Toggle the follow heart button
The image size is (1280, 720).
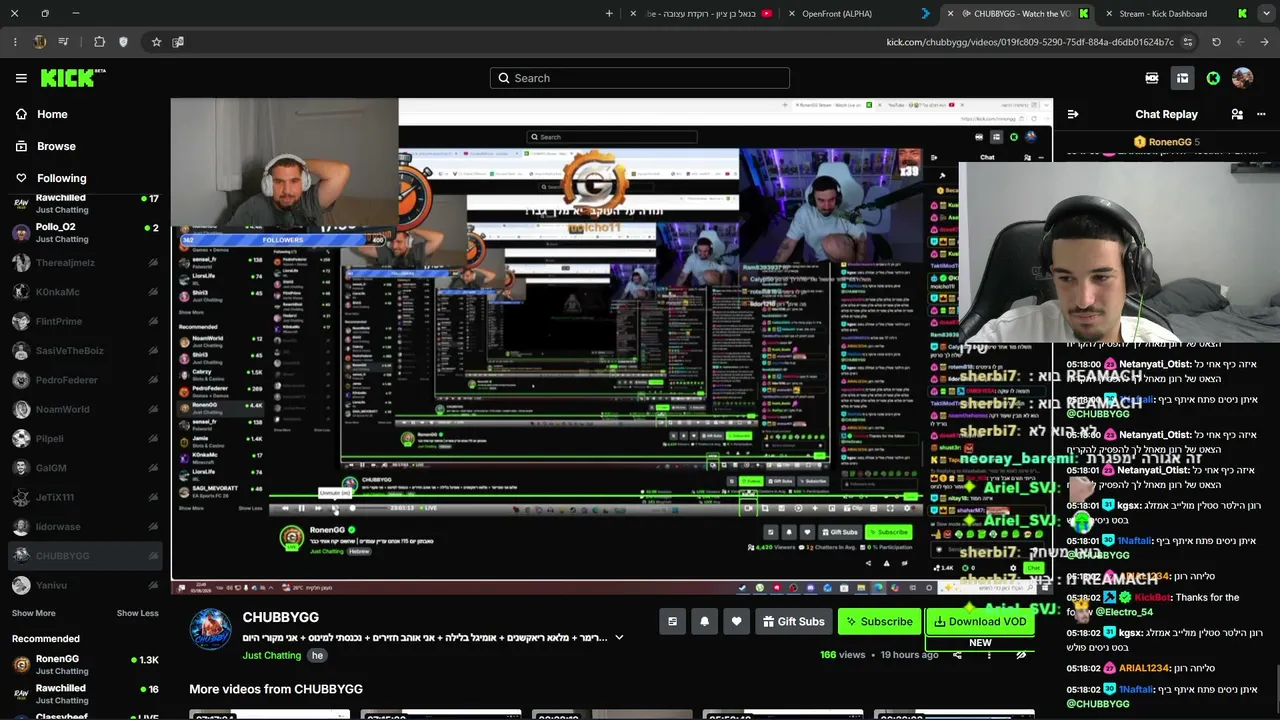coord(736,621)
